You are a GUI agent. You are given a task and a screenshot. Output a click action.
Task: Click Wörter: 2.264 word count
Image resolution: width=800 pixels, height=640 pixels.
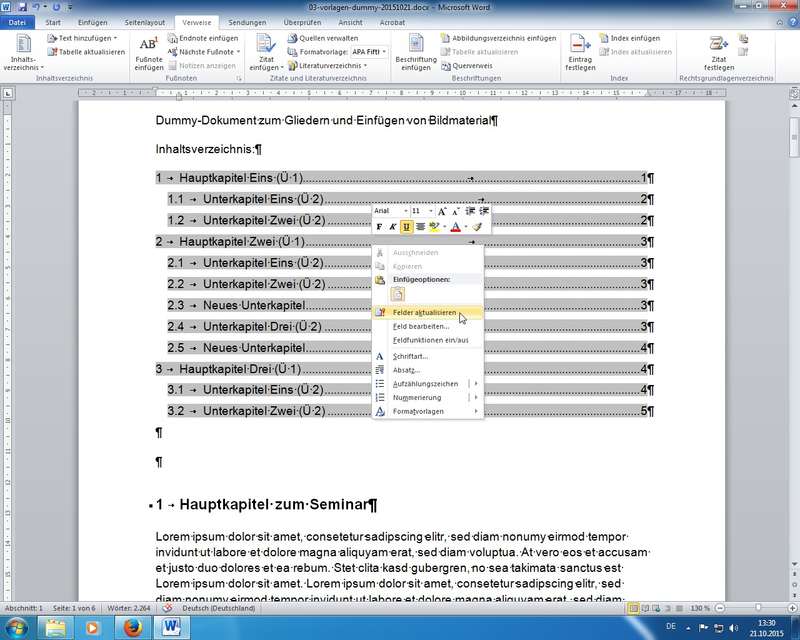tap(129, 608)
